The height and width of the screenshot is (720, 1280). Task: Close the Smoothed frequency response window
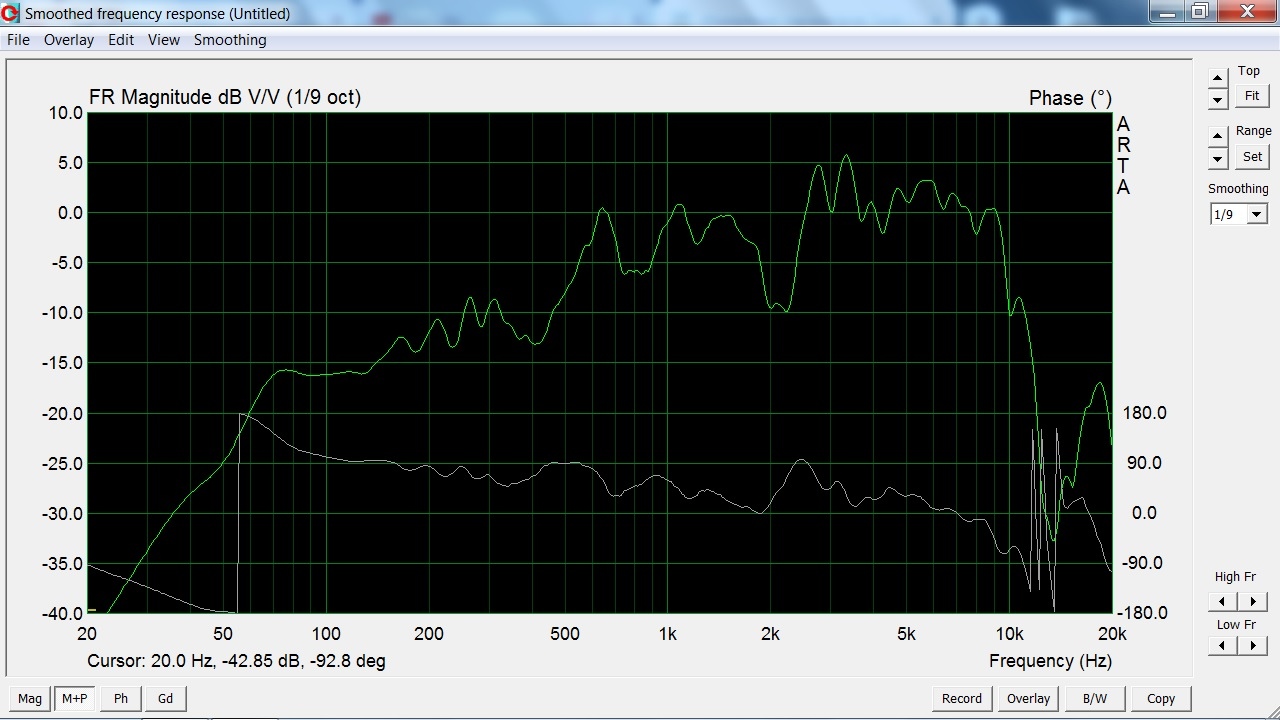pyautogui.click(x=1247, y=11)
